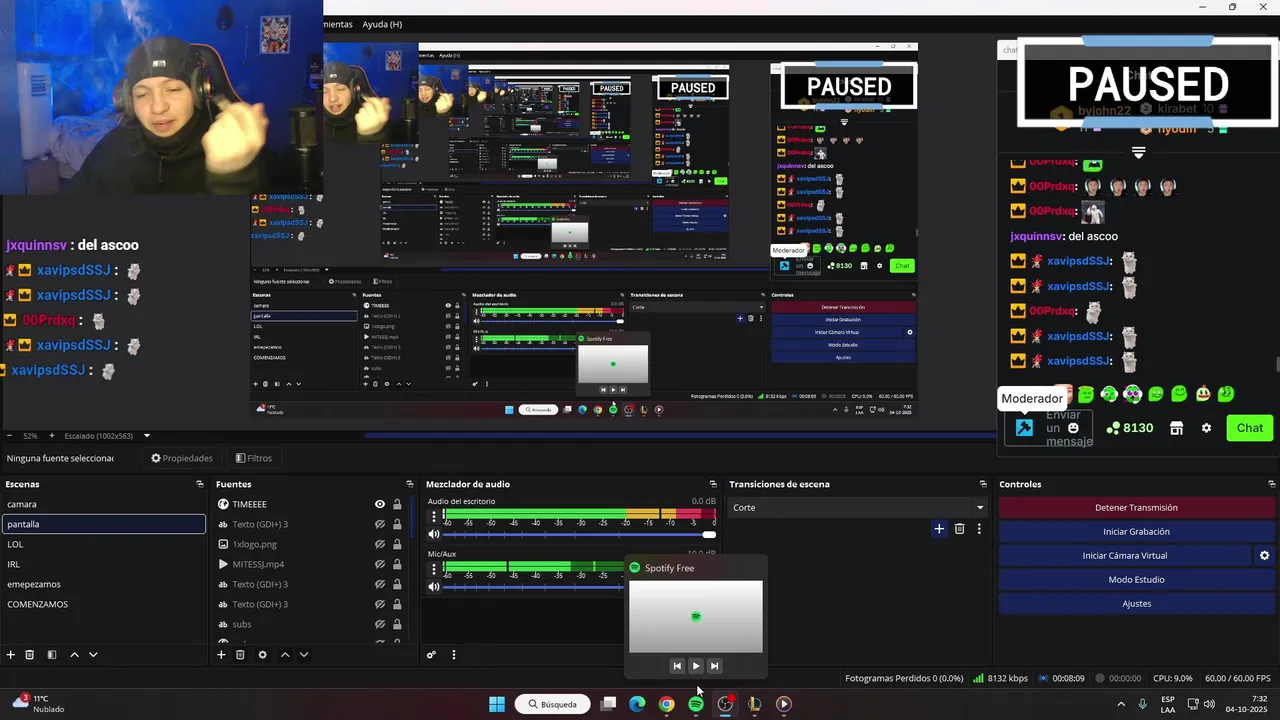Click Spotify next track button
1280x720 pixels.
click(x=714, y=666)
